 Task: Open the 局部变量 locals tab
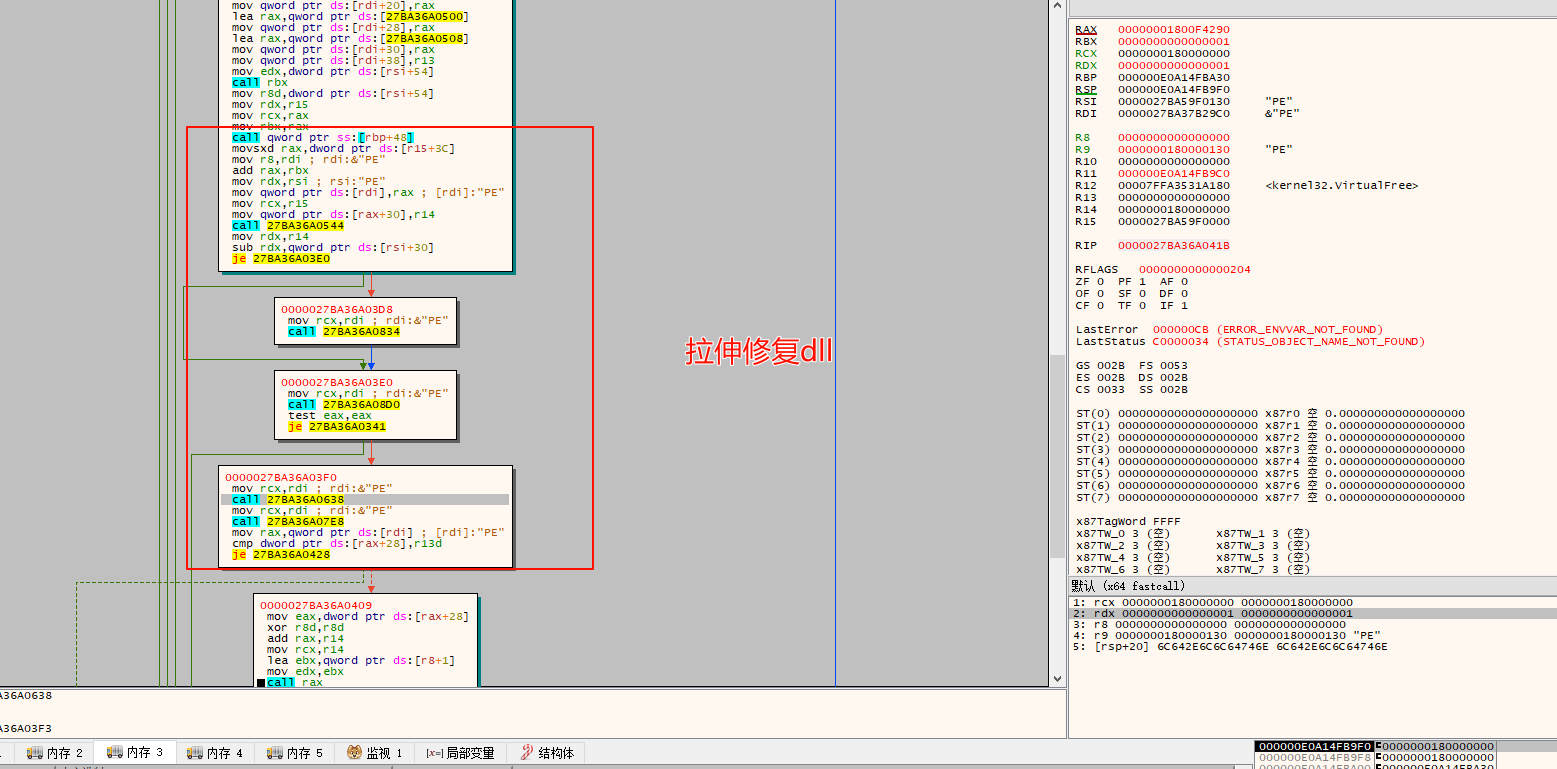(460, 753)
